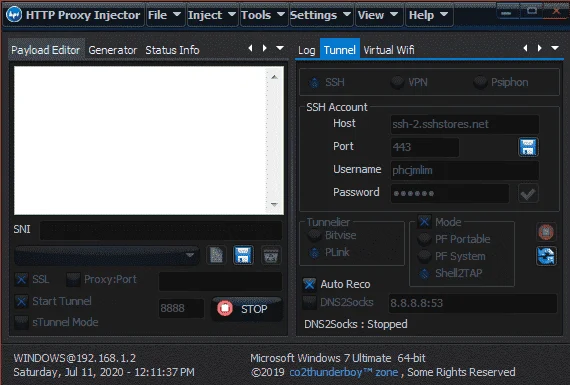
Task: Click the SNI input field
Action: (x=161, y=230)
